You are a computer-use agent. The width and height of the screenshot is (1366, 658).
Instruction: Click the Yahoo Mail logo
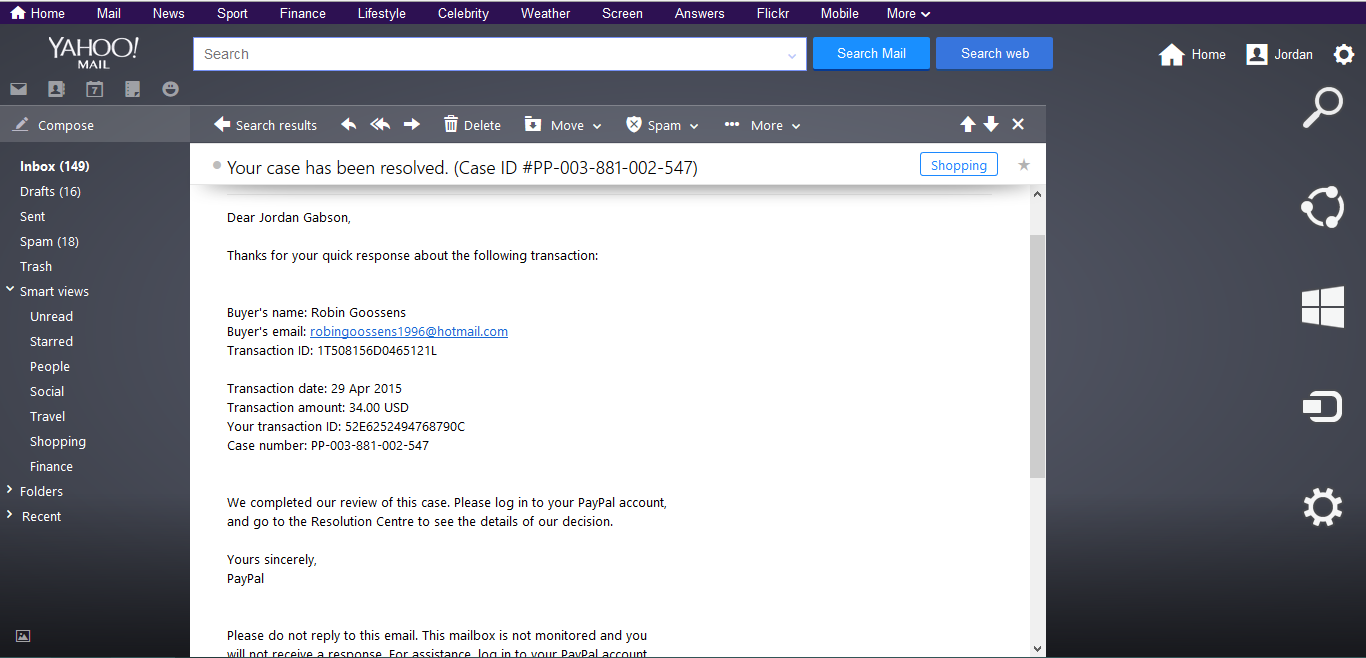click(93, 53)
